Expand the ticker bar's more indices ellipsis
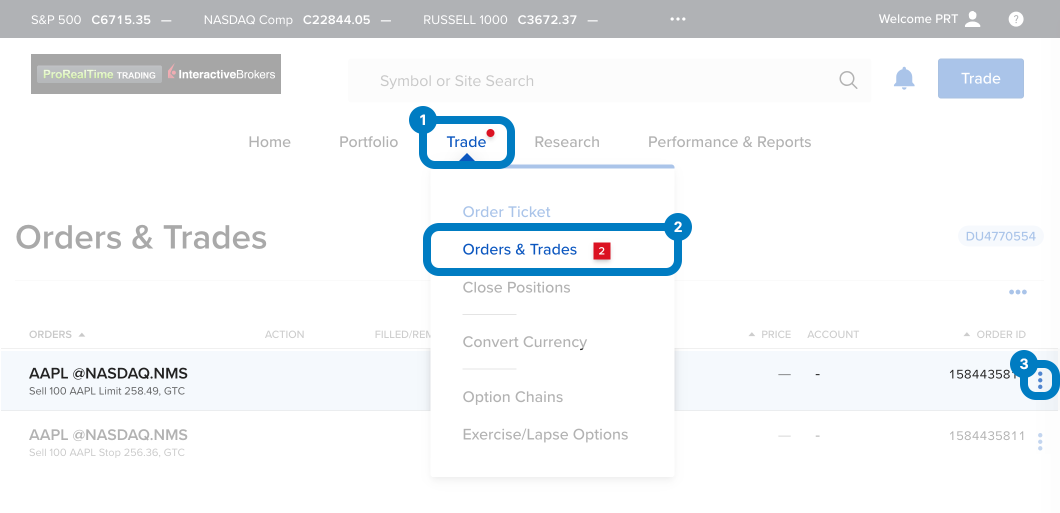 click(678, 19)
